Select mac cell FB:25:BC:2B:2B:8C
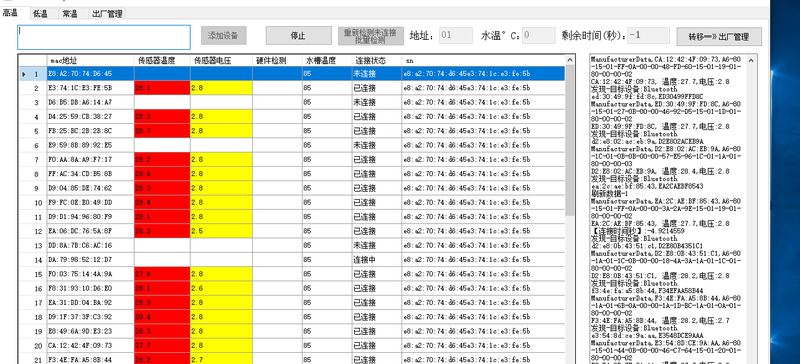Screen dimensions: 800x364 click(x=90, y=131)
